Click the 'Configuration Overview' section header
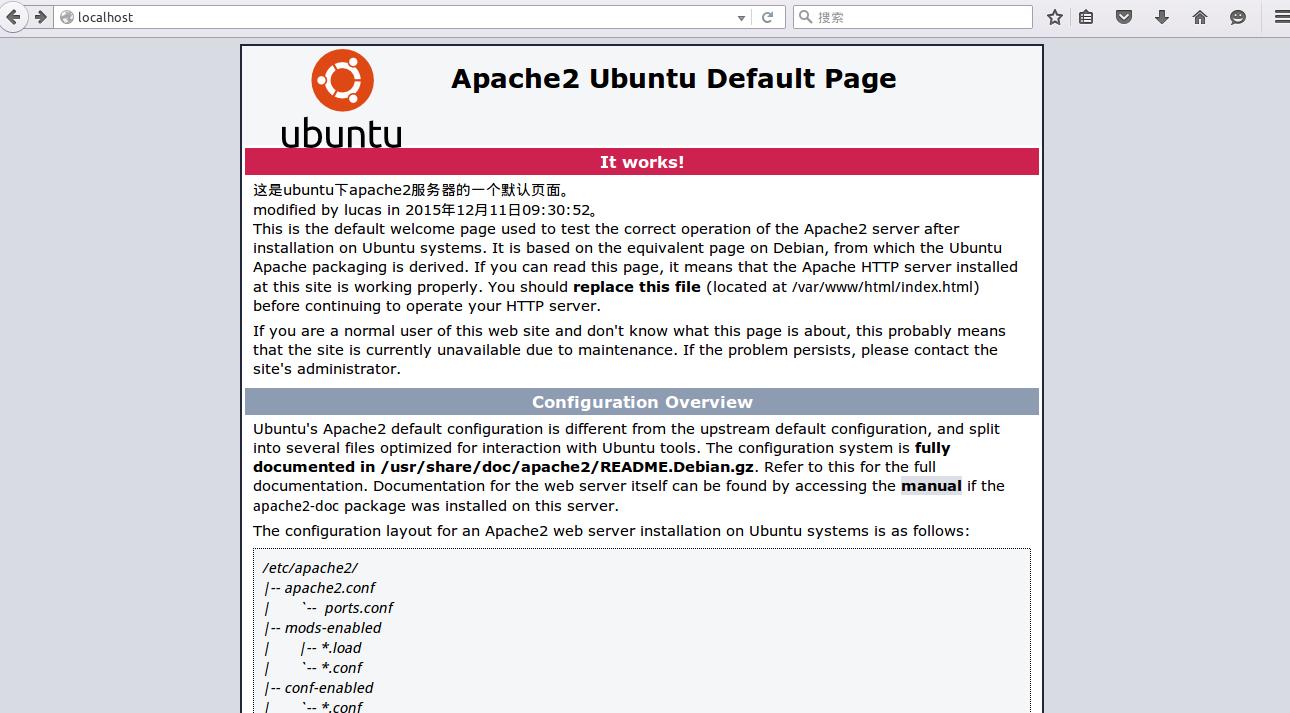The height and width of the screenshot is (713, 1290). pyautogui.click(x=642, y=402)
